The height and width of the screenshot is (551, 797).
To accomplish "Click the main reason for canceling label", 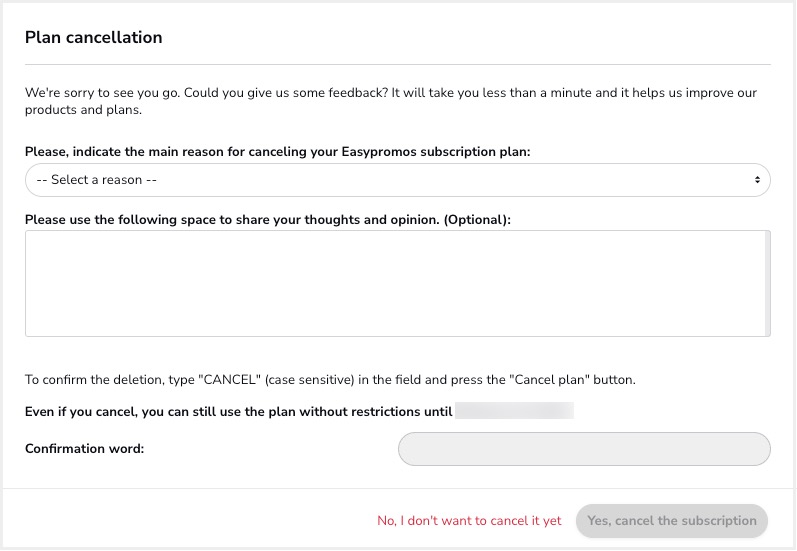I will [278, 152].
